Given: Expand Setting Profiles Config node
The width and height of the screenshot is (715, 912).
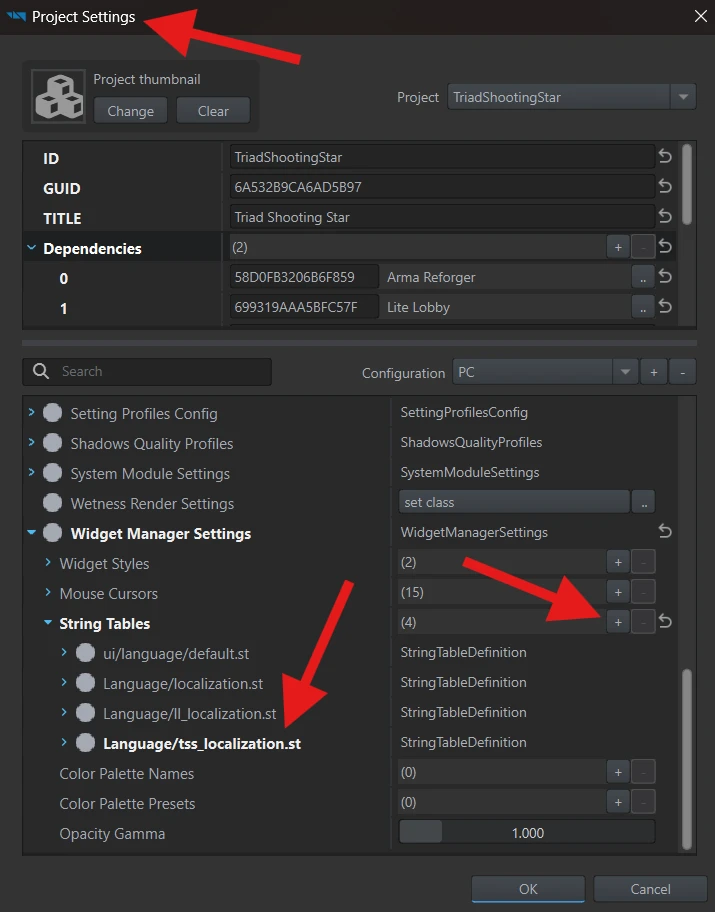Looking at the screenshot, I should click(31, 412).
